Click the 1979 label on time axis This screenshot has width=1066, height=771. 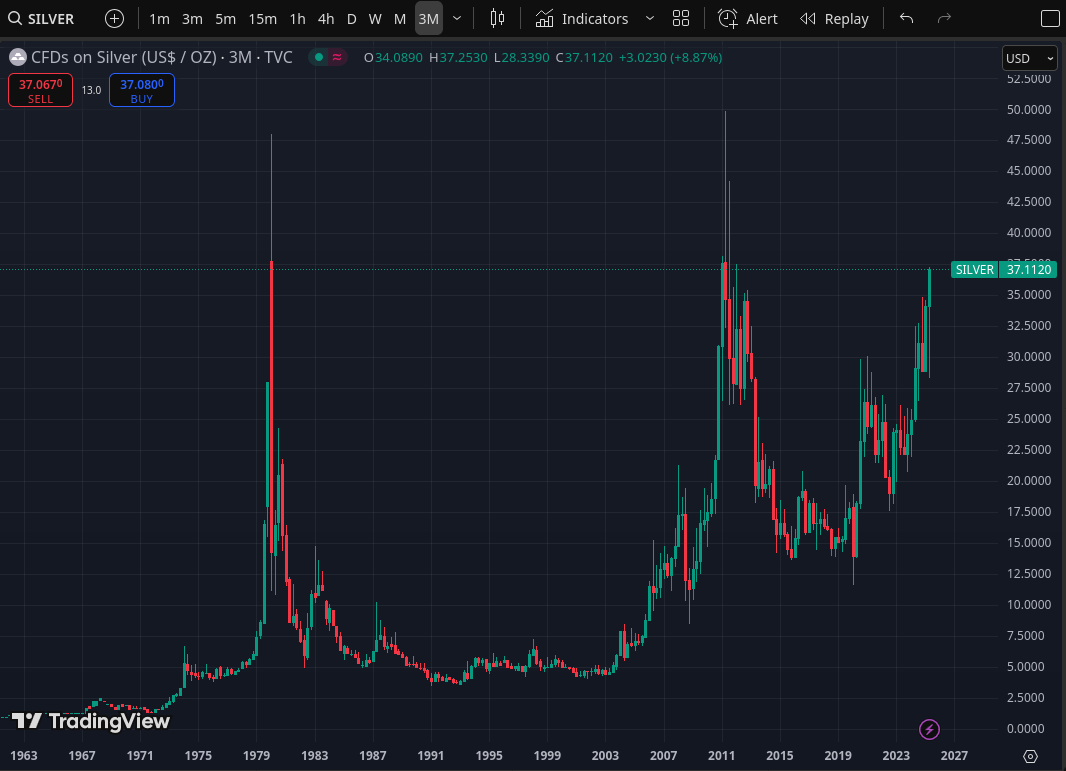tap(256, 756)
